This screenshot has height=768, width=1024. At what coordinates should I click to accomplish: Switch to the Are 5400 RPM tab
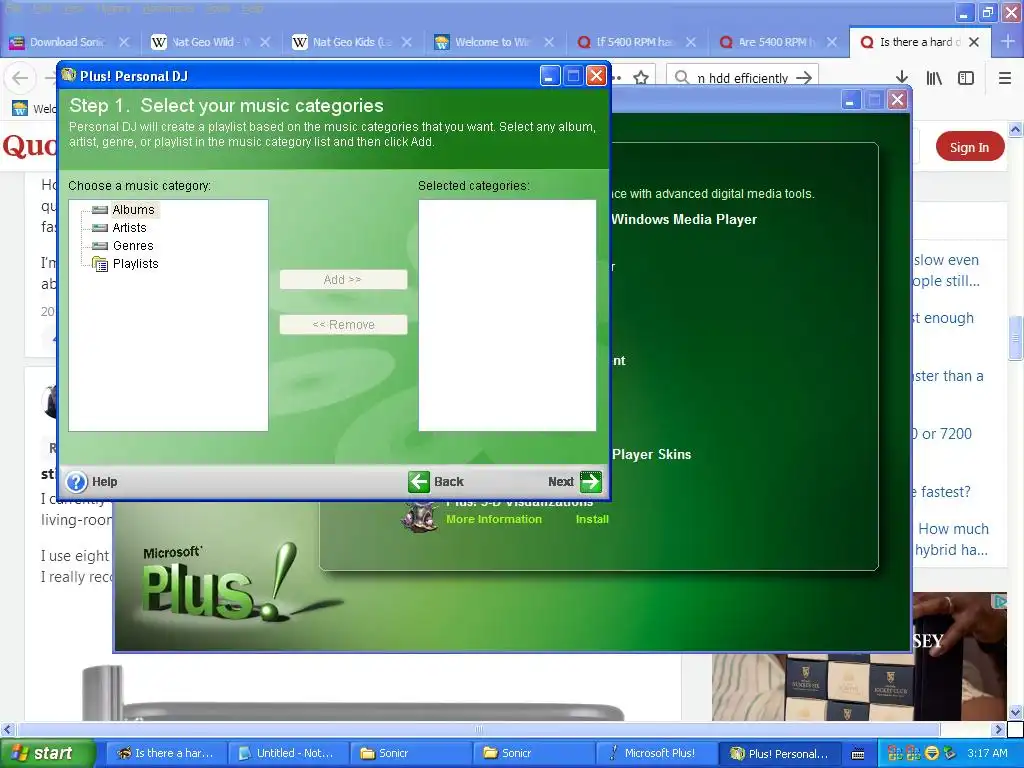(778, 42)
